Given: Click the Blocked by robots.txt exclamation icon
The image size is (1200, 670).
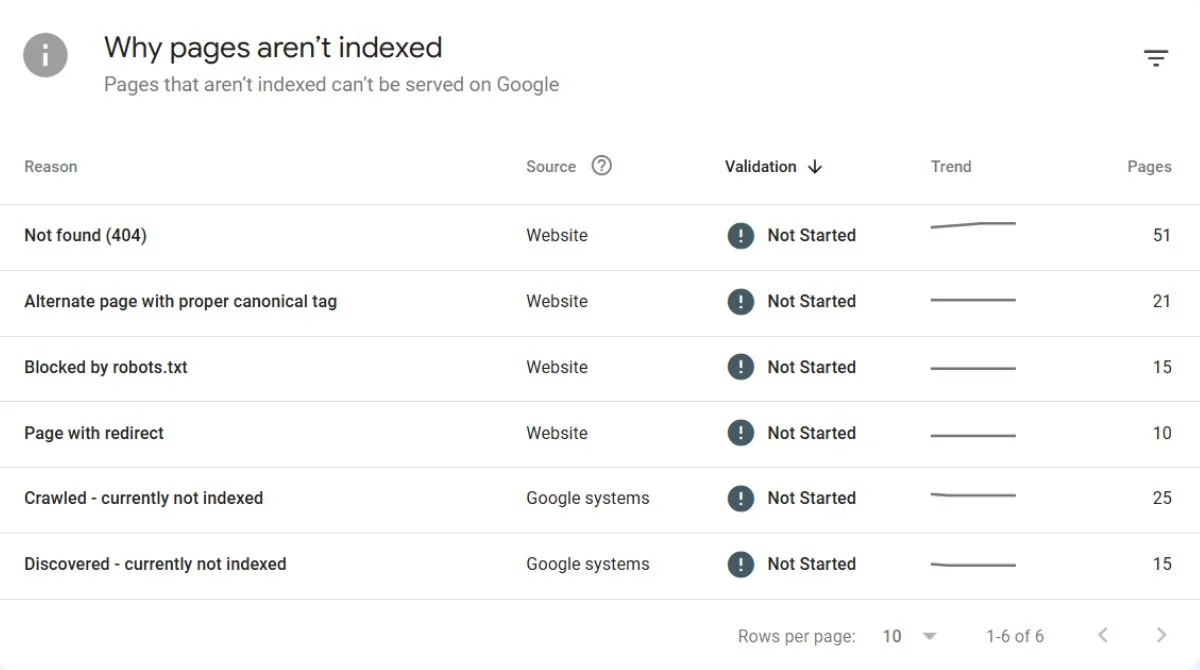Looking at the screenshot, I should [740, 367].
